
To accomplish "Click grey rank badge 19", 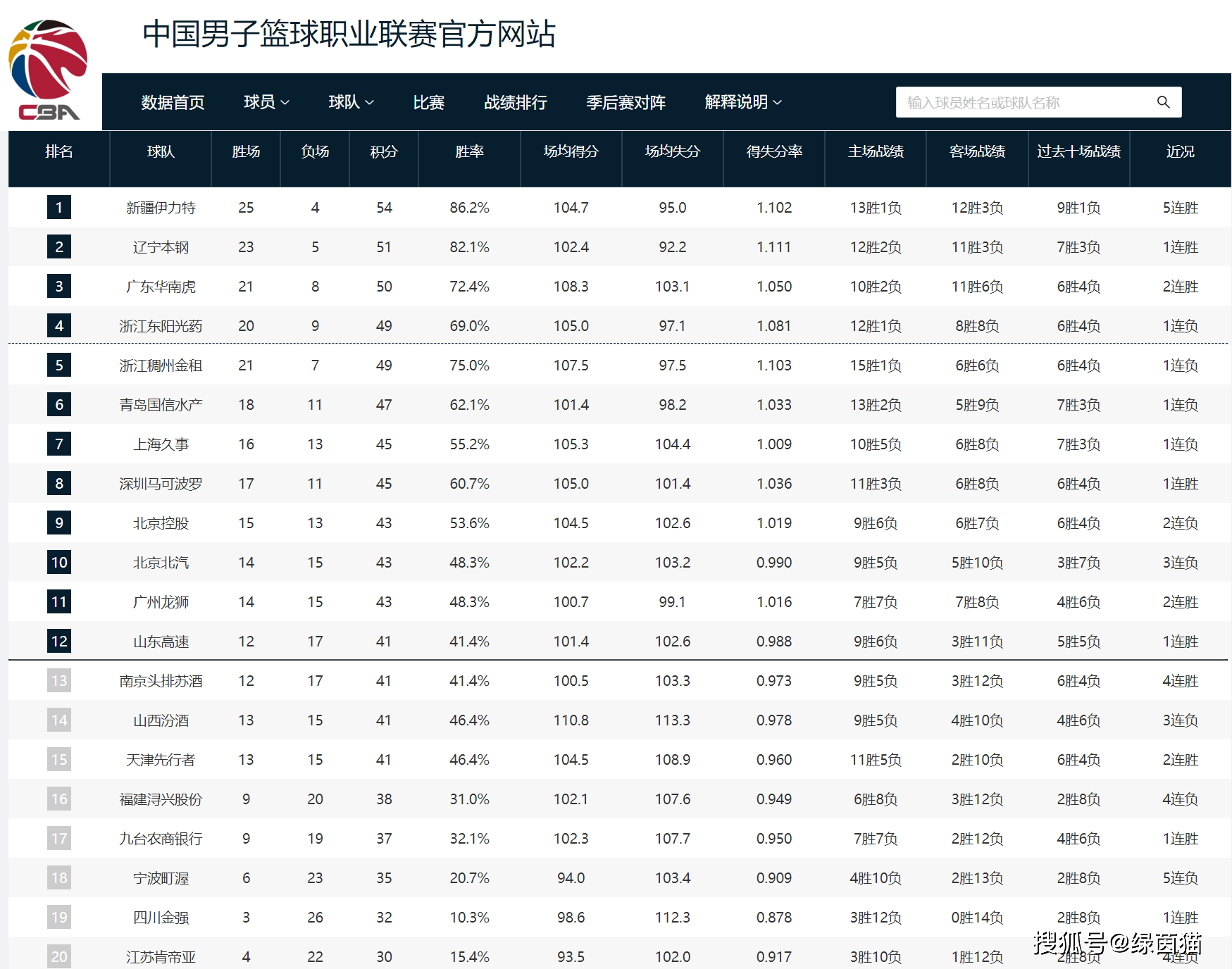I will pyautogui.click(x=59, y=917).
